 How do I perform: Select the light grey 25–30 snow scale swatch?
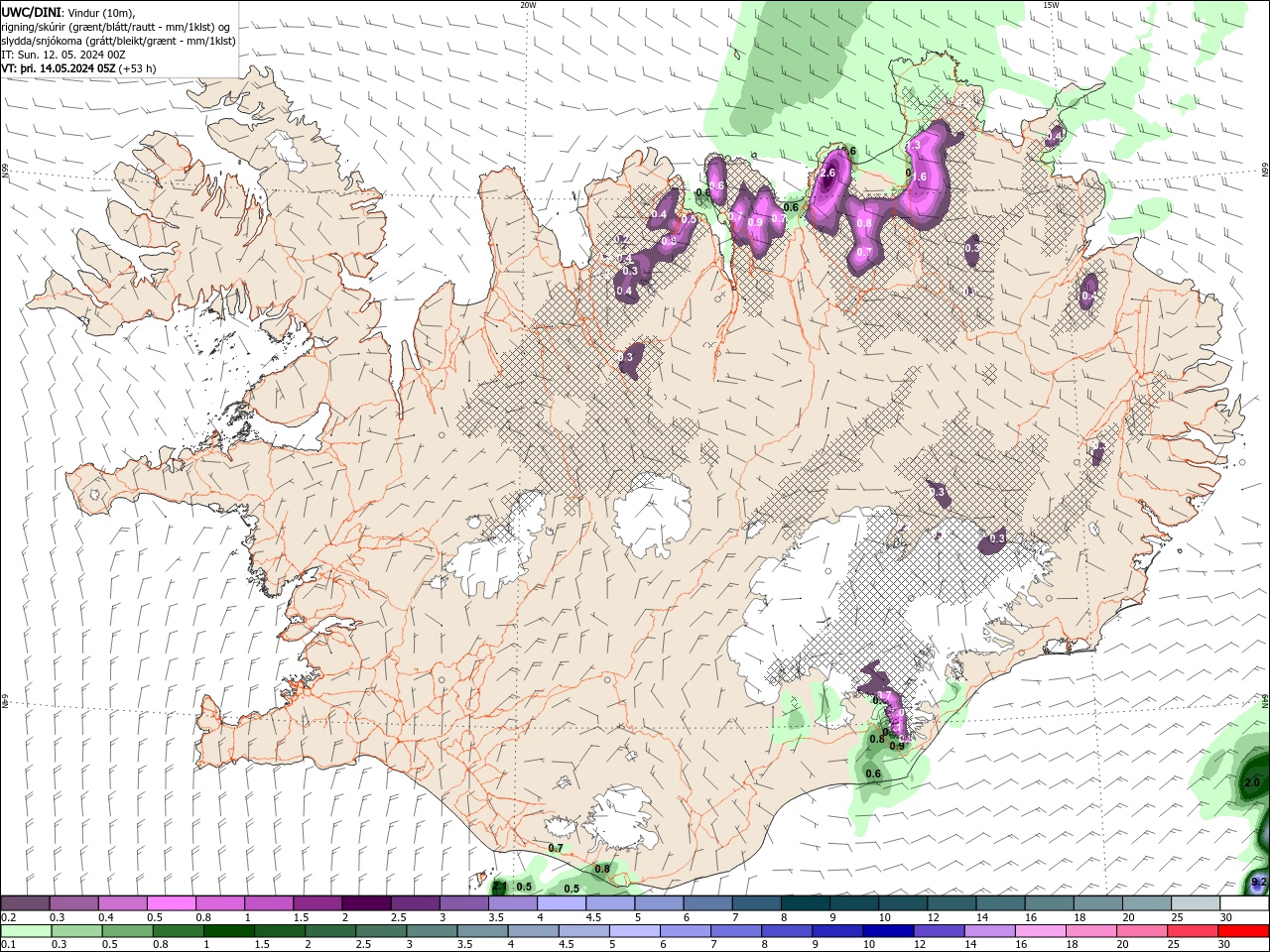1195,903
